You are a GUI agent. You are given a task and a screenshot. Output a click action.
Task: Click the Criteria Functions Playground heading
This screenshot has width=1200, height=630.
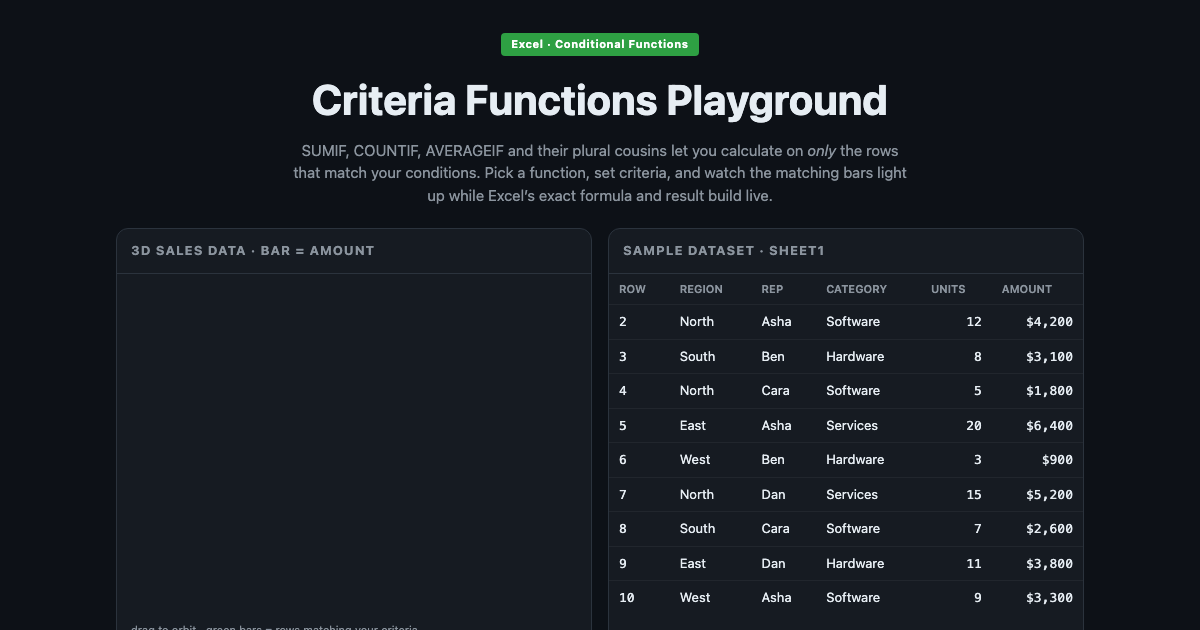[600, 101]
